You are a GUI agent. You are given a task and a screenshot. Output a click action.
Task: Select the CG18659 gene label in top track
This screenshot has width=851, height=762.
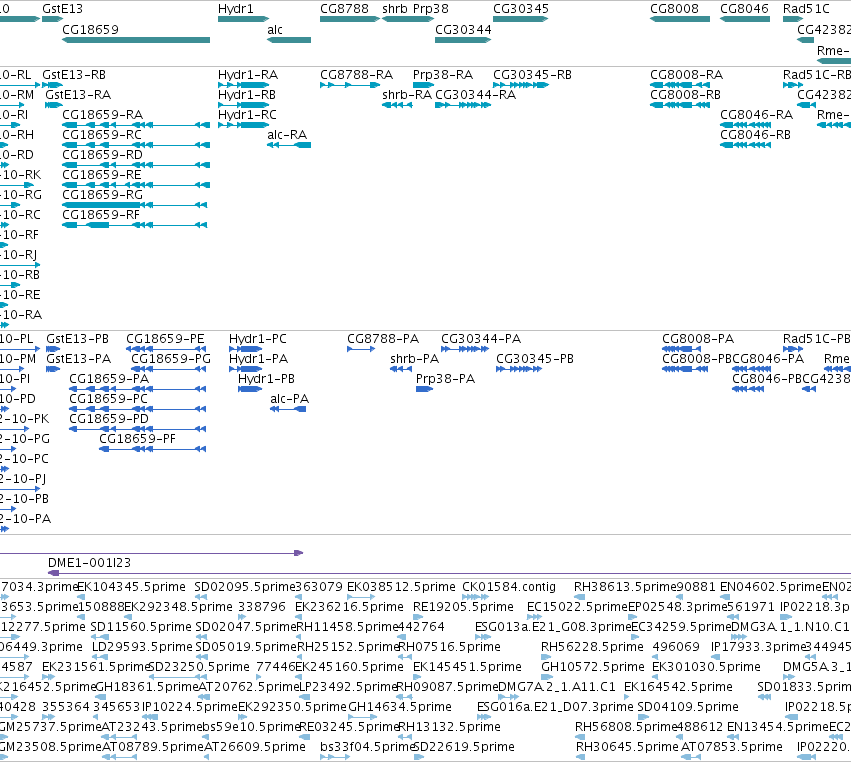90,29
